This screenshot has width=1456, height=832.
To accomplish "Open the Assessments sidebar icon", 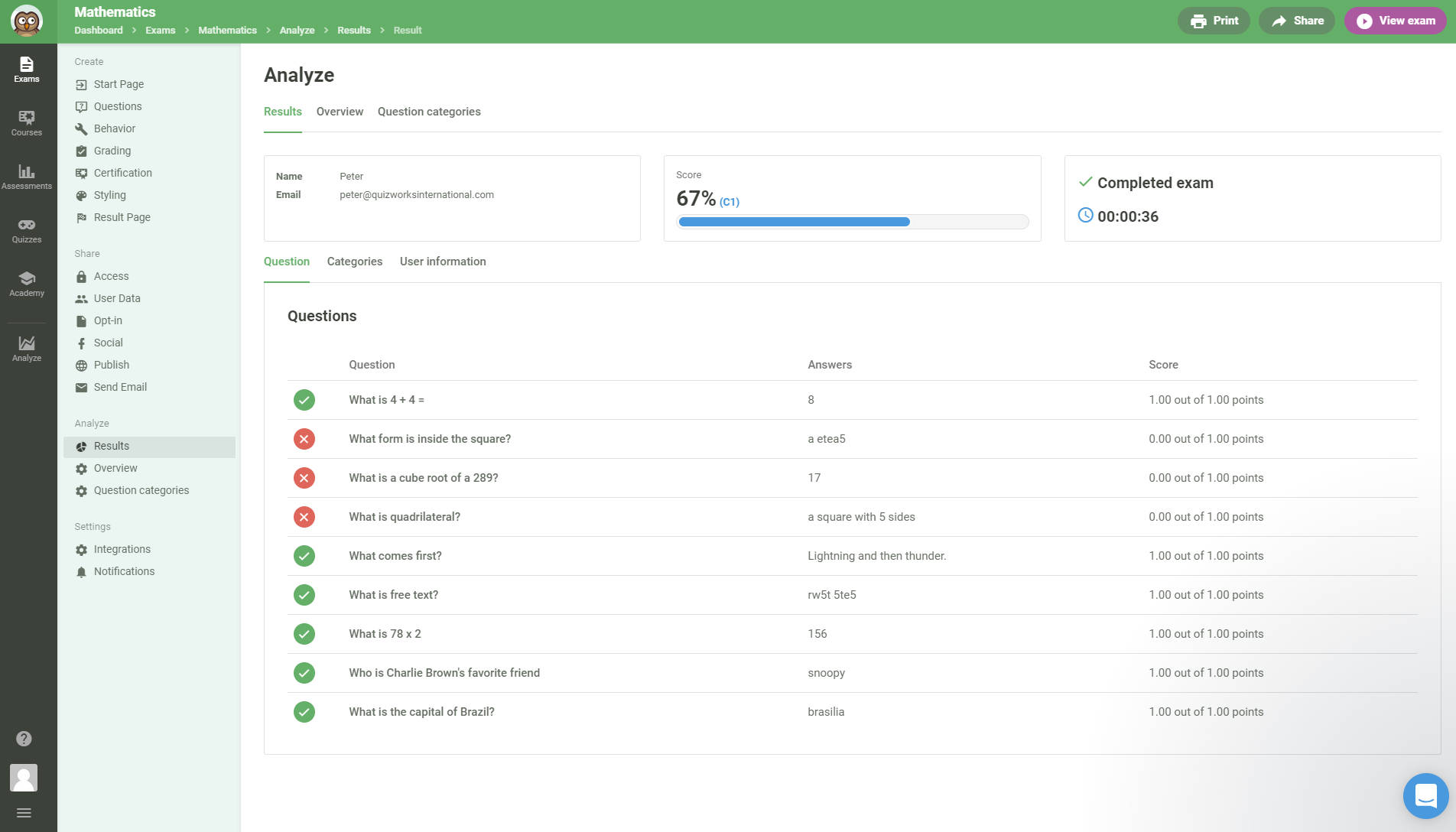I will pyautogui.click(x=27, y=176).
